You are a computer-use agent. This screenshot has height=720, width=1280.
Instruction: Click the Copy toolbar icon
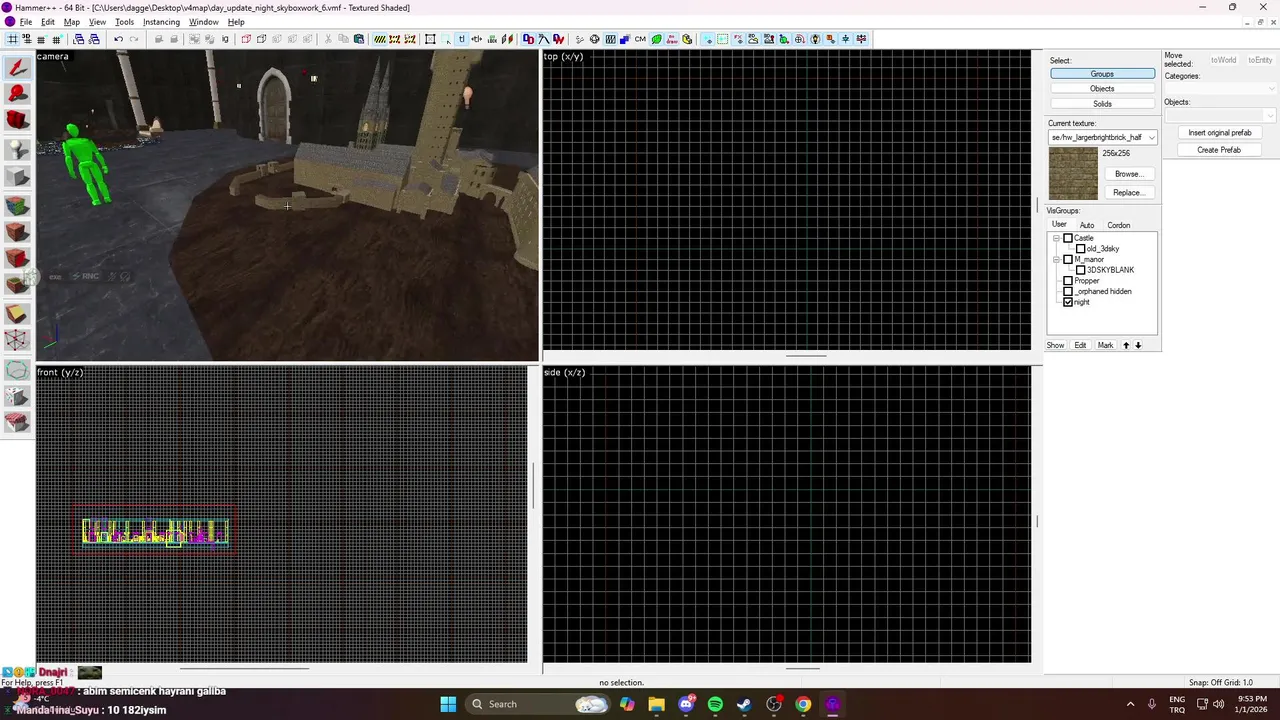pyautogui.click(x=343, y=39)
